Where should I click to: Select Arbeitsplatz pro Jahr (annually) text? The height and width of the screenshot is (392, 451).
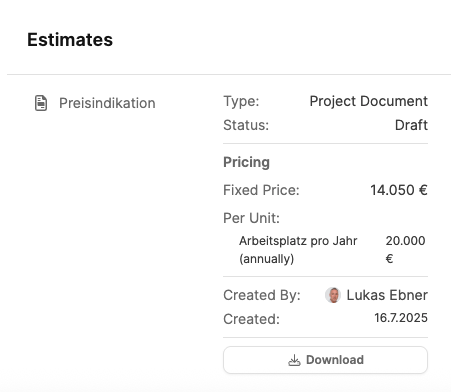click(x=298, y=250)
